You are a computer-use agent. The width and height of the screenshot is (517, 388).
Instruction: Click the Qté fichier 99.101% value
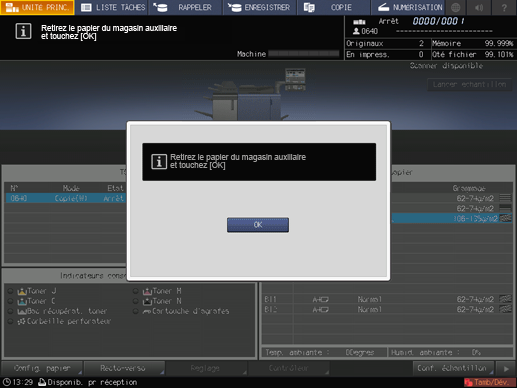pyautogui.click(x=499, y=54)
